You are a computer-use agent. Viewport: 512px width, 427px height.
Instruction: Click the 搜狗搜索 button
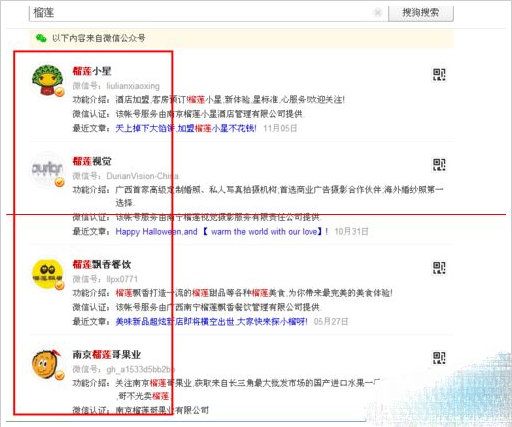tap(421, 13)
